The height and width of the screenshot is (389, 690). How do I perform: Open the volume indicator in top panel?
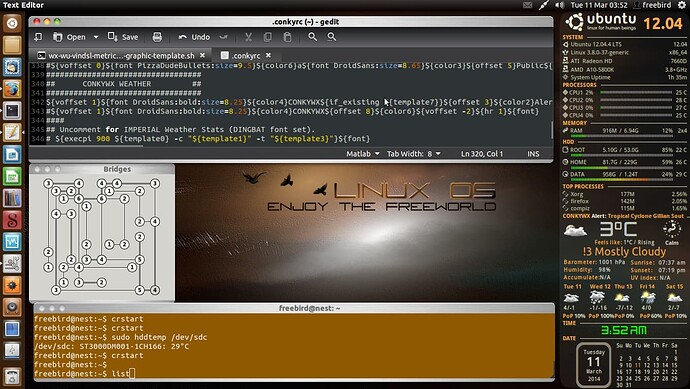tap(560, 5)
